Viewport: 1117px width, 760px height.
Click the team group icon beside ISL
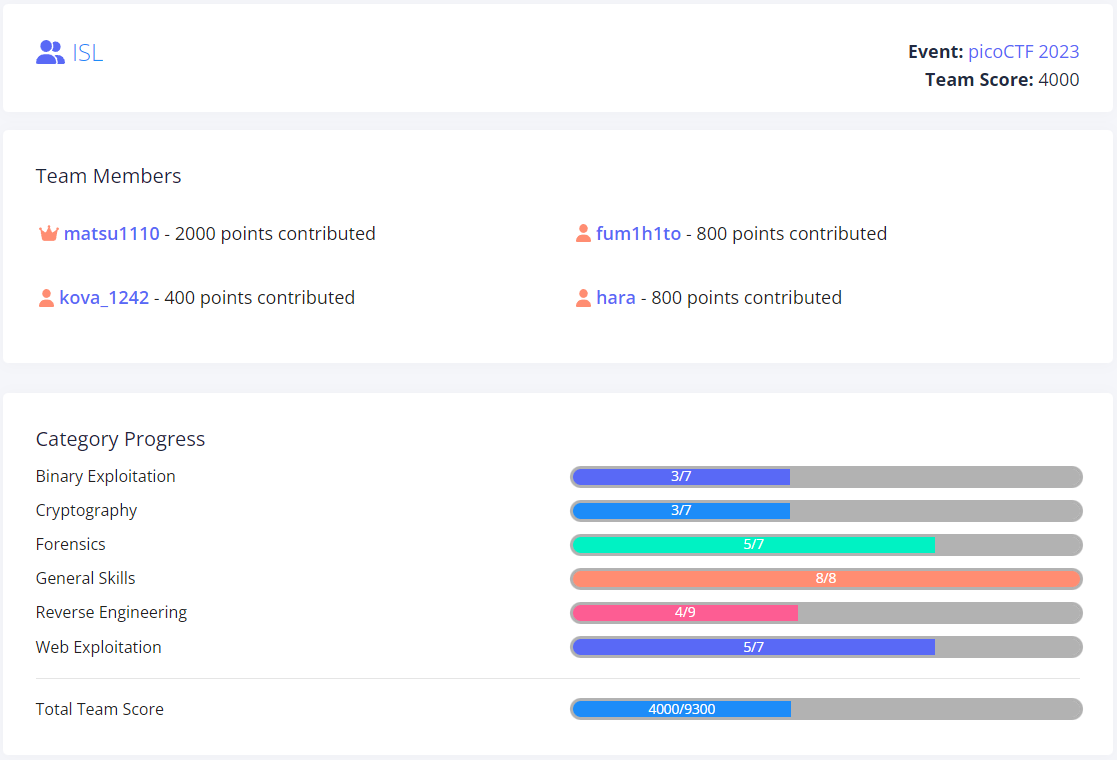[50, 53]
